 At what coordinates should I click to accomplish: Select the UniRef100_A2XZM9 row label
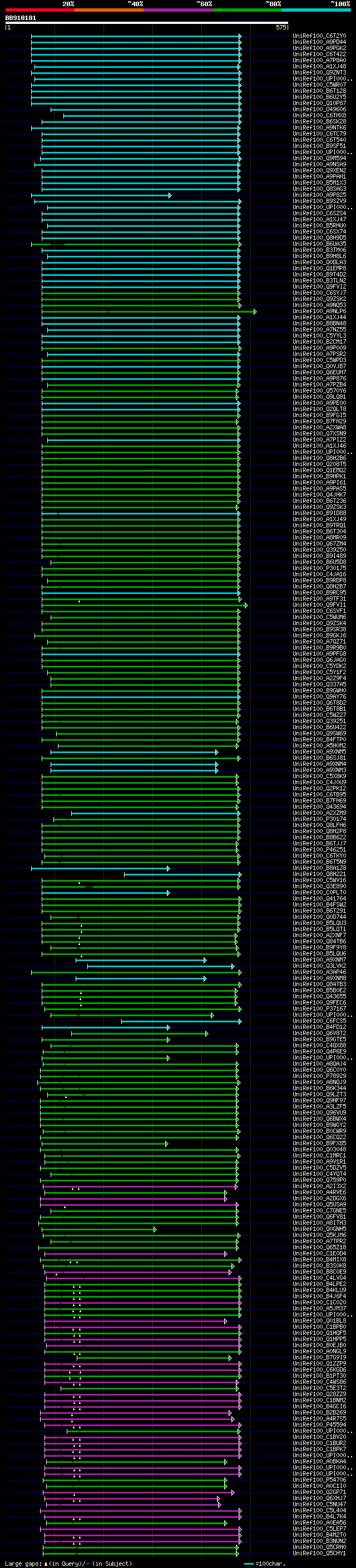click(319, 813)
